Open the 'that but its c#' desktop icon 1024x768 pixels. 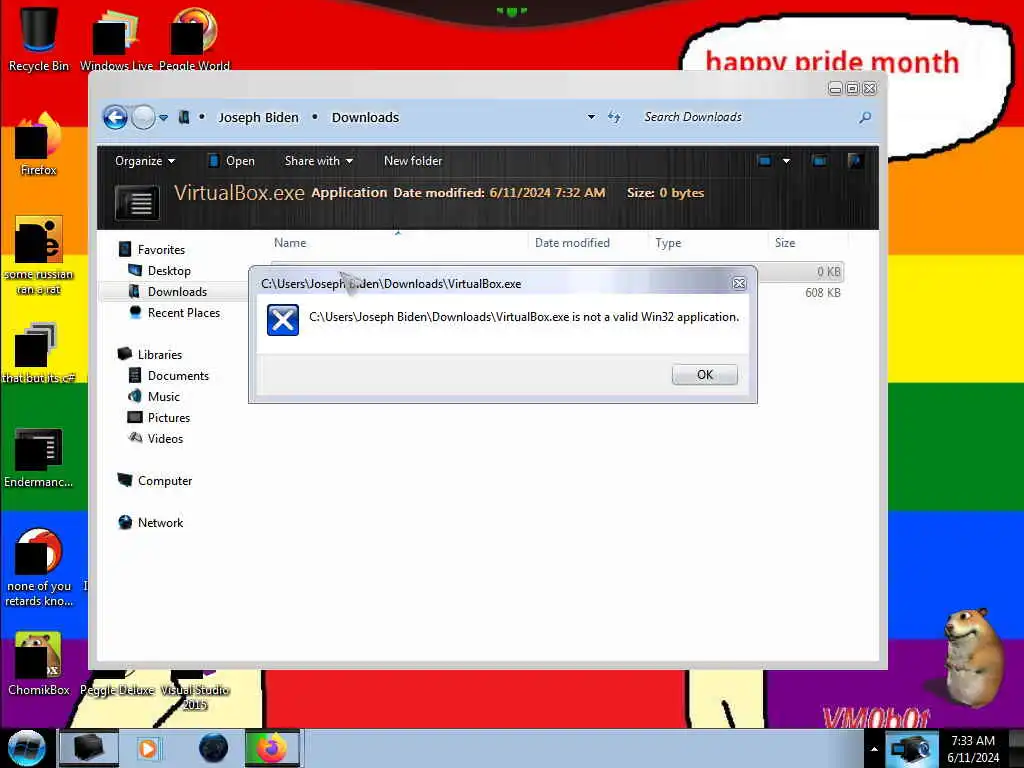pos(38,353)
